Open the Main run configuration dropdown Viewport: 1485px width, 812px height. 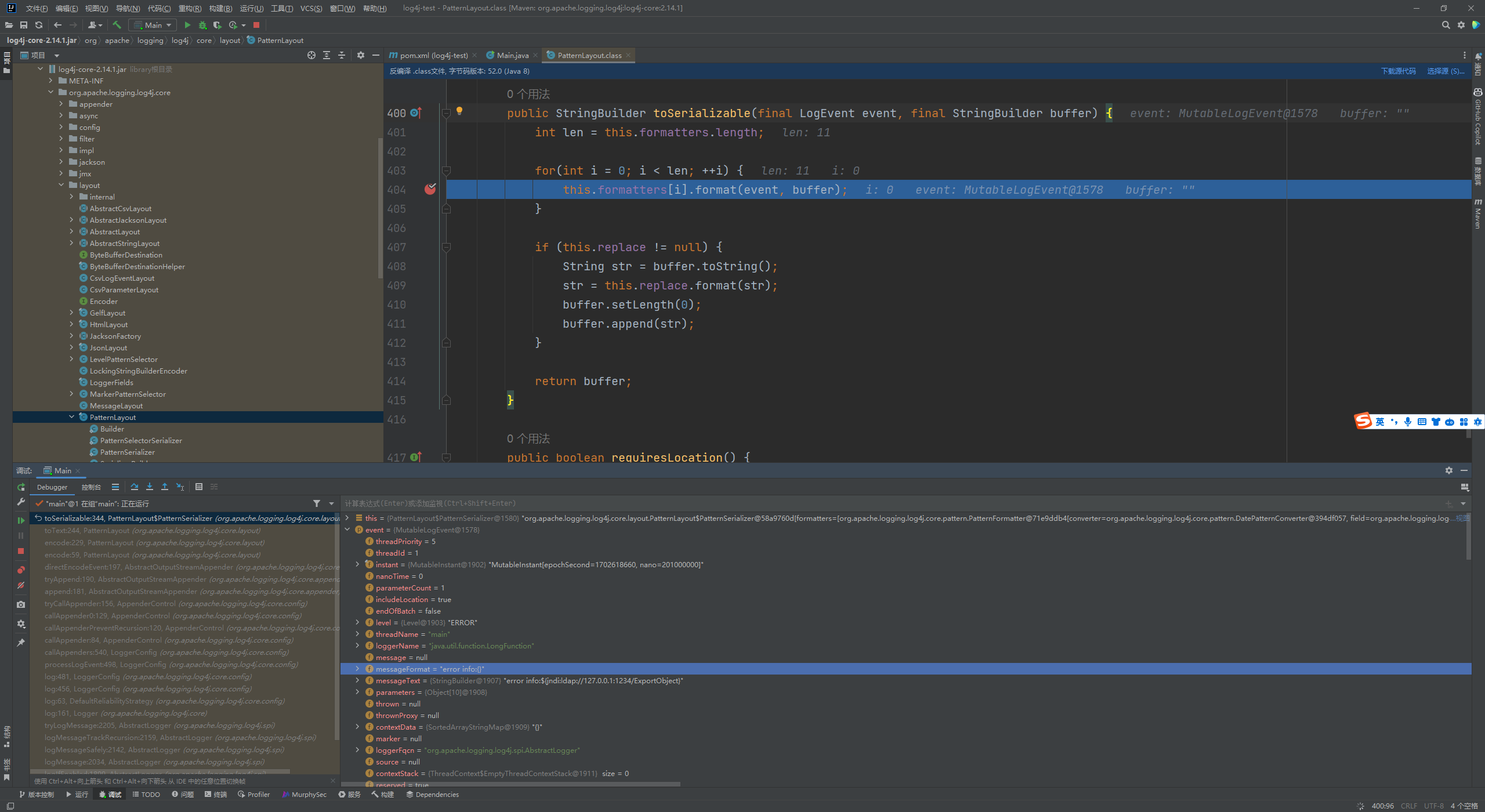tap(153, 25)
